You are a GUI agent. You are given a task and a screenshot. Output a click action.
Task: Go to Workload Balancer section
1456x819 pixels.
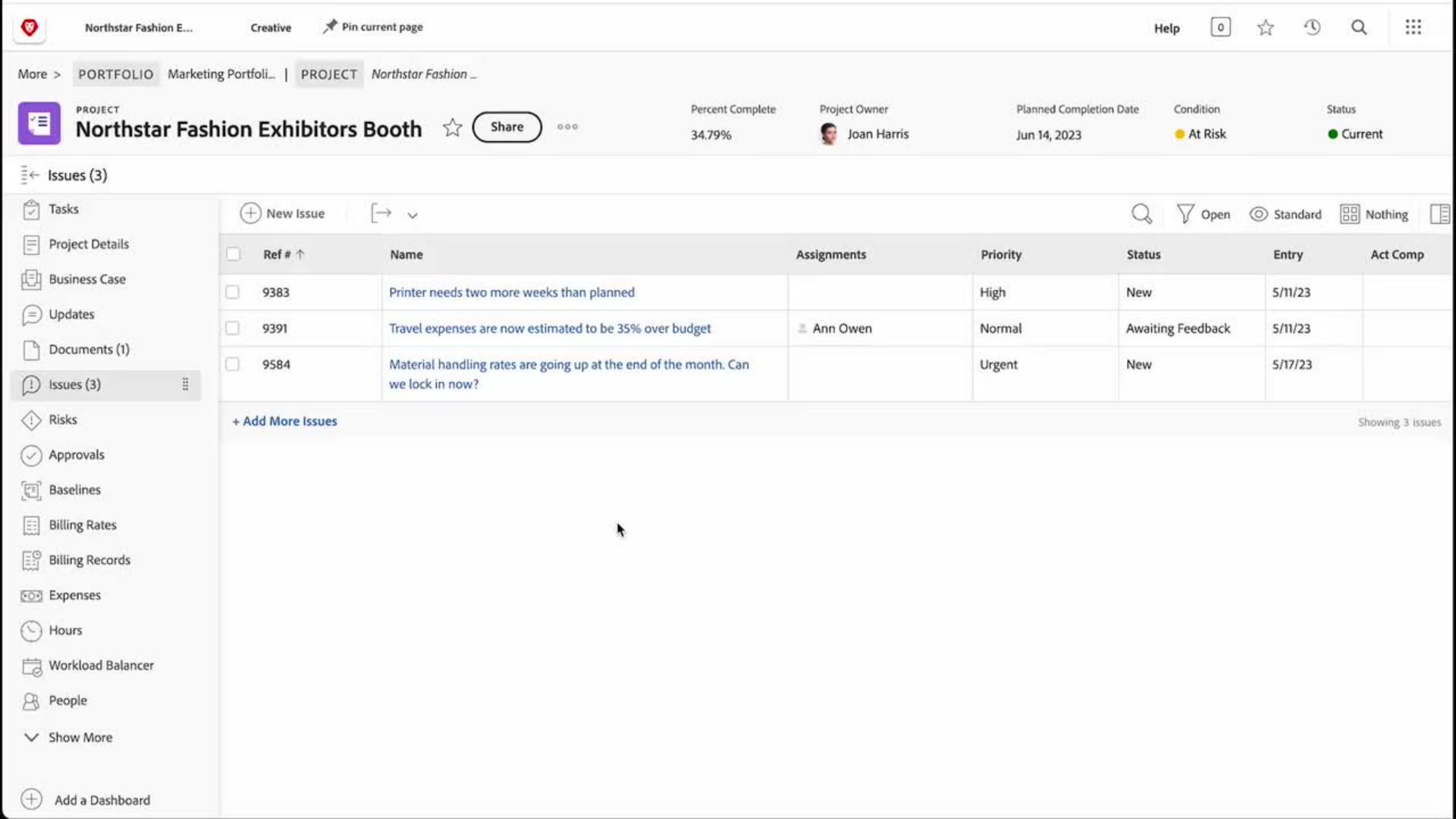coord(101,665)
